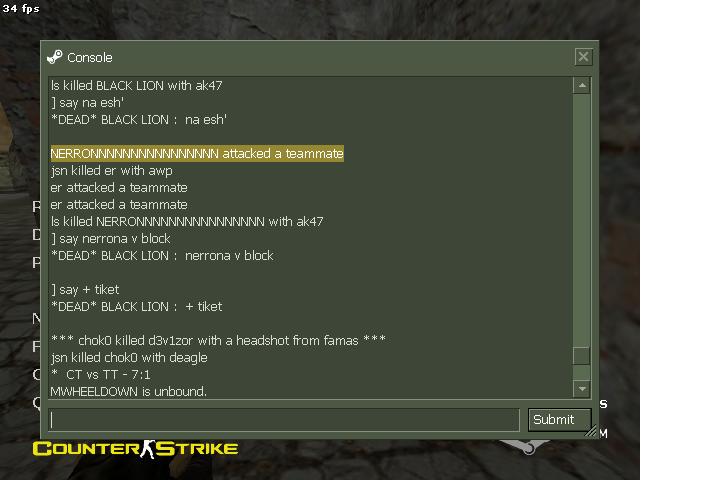Image resolution: width=720 pixels, height=480 pixels.
Task: Click the chok0 headshot from famas line
Action: tap(218, 340)
